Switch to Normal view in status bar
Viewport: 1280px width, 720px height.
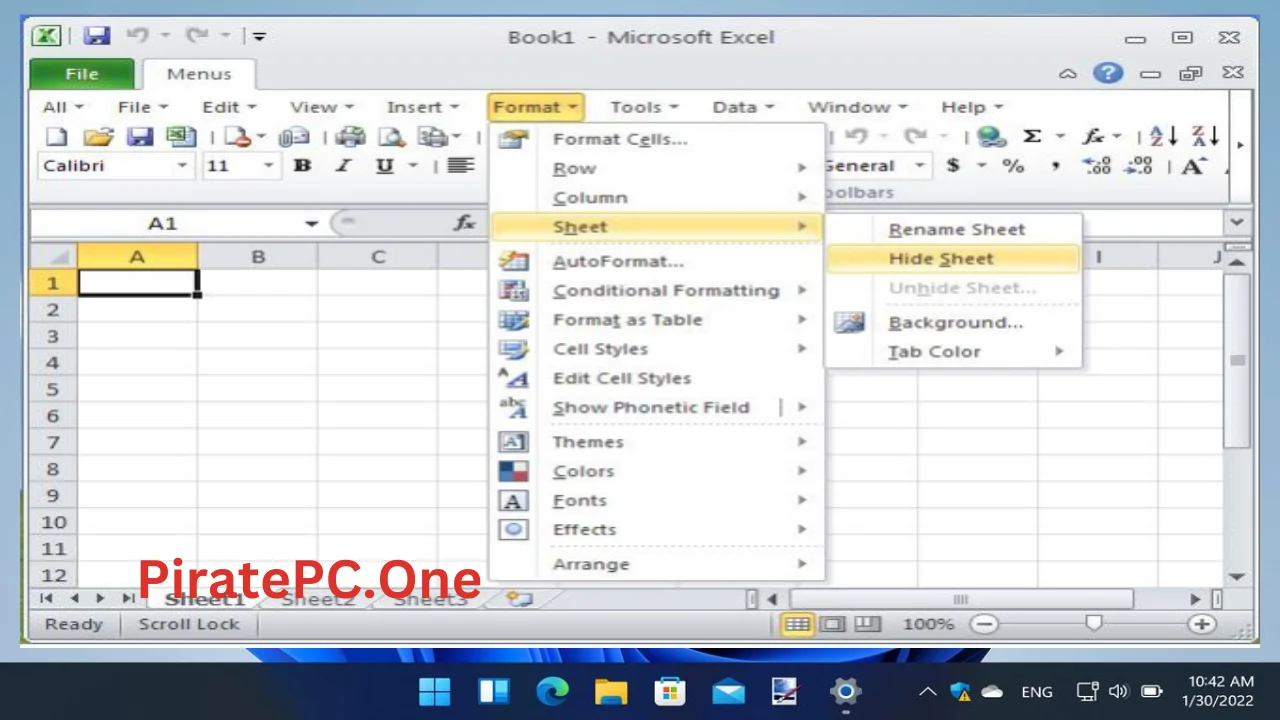pyautogui.click(x=796, y=624)
